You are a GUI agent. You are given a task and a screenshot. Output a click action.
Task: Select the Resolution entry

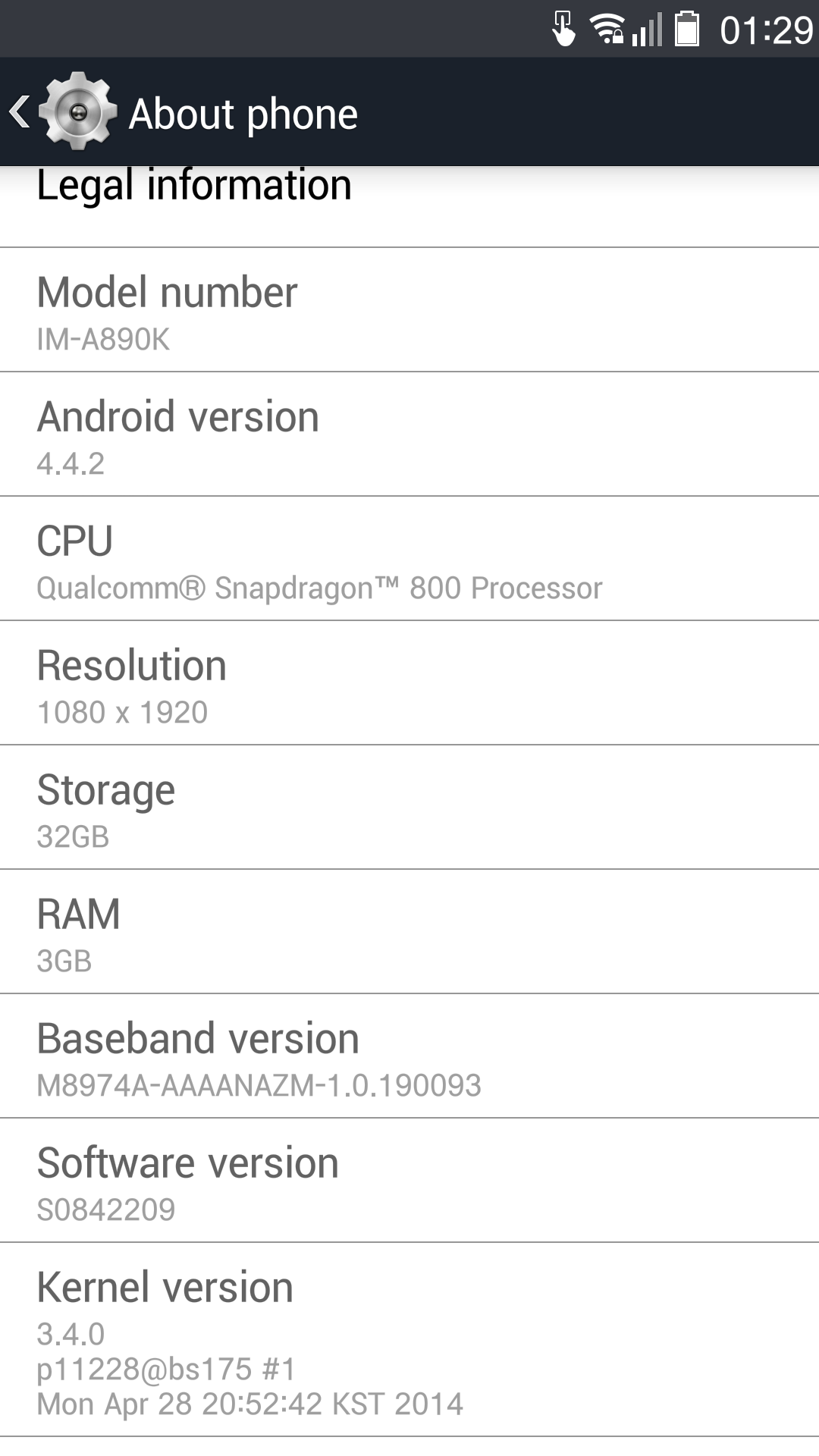[409, 683]
